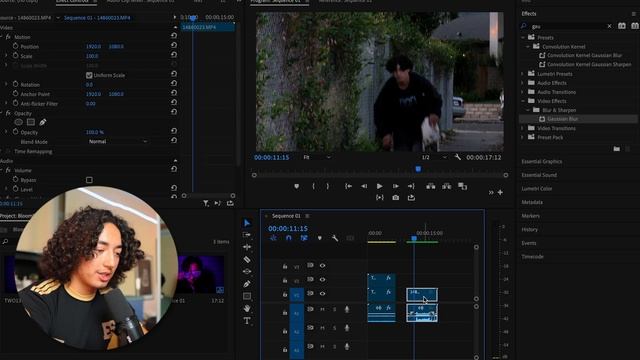Select the Type tool
Viewport: 640px width, 360px height.
(247, 321)
